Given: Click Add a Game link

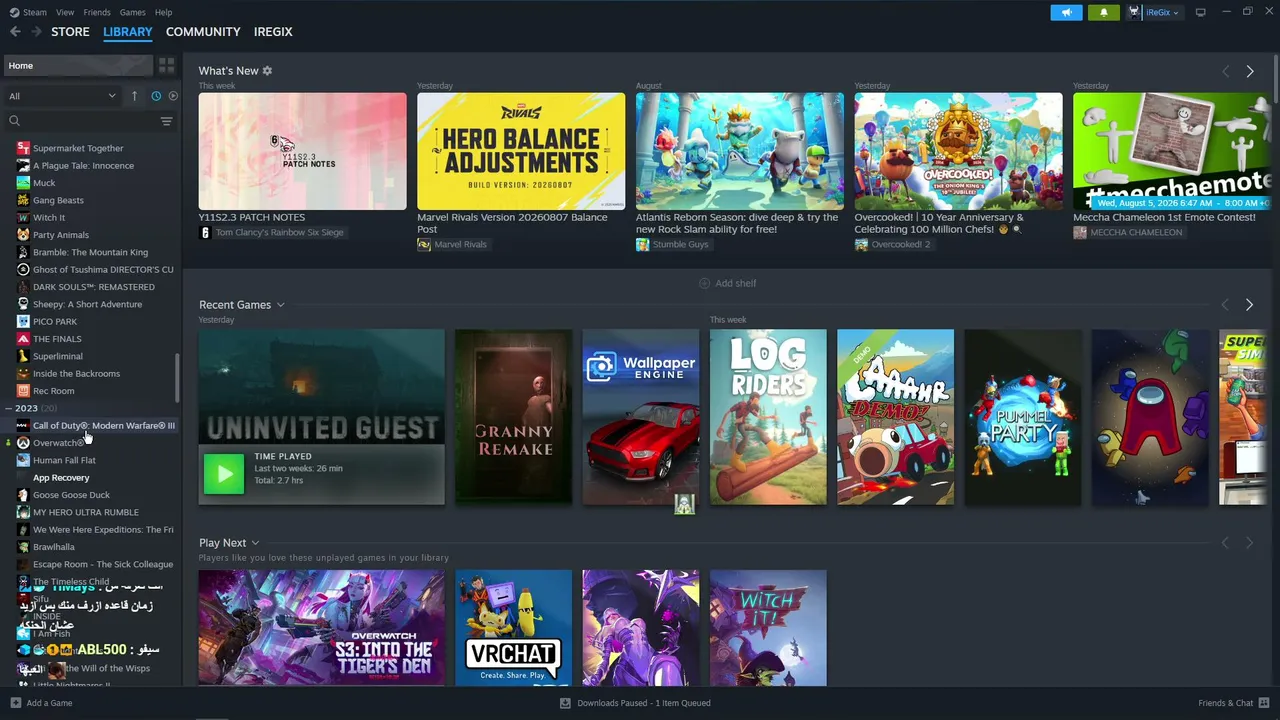Looking at the screenshot, I should (x=49, y=703).
